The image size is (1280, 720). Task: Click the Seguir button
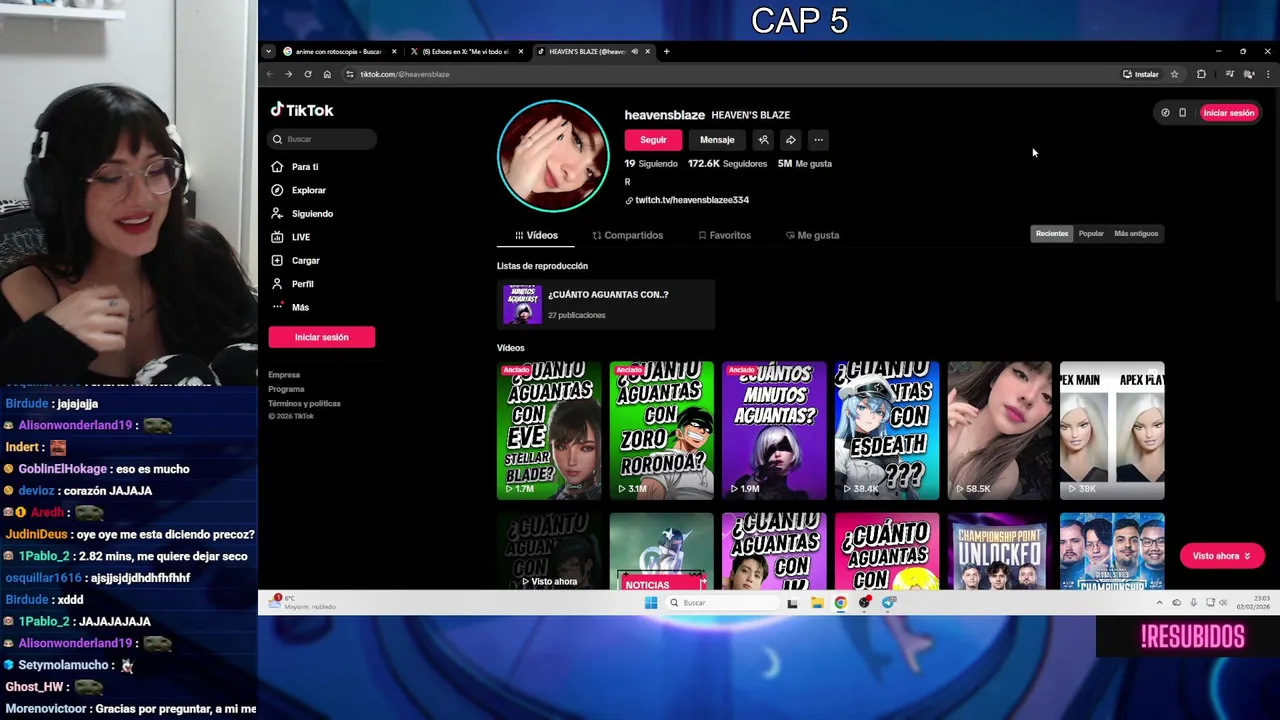pos(653,140)
